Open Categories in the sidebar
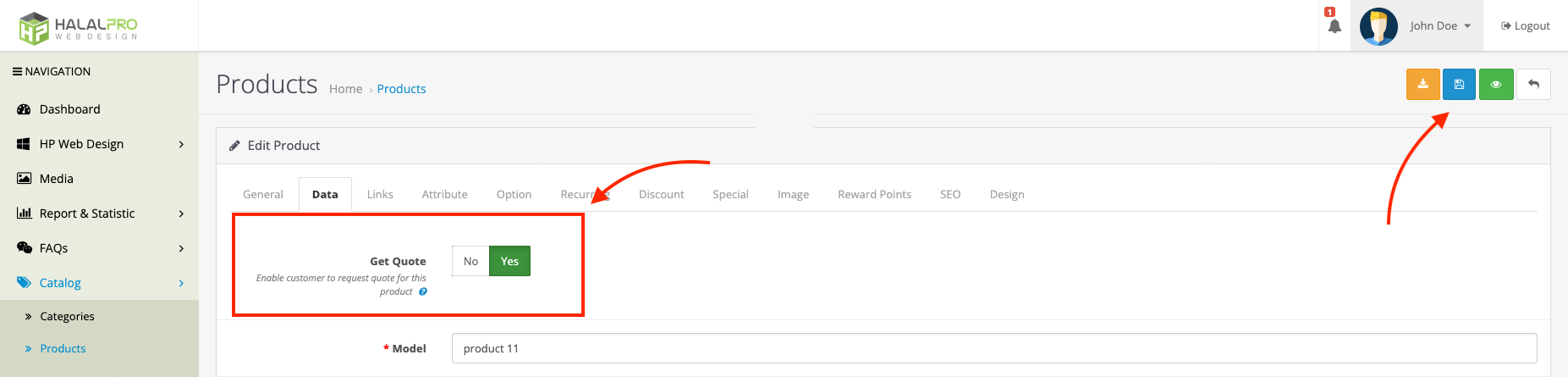Viewport: 1568px width, 377px height. [67, 316]
